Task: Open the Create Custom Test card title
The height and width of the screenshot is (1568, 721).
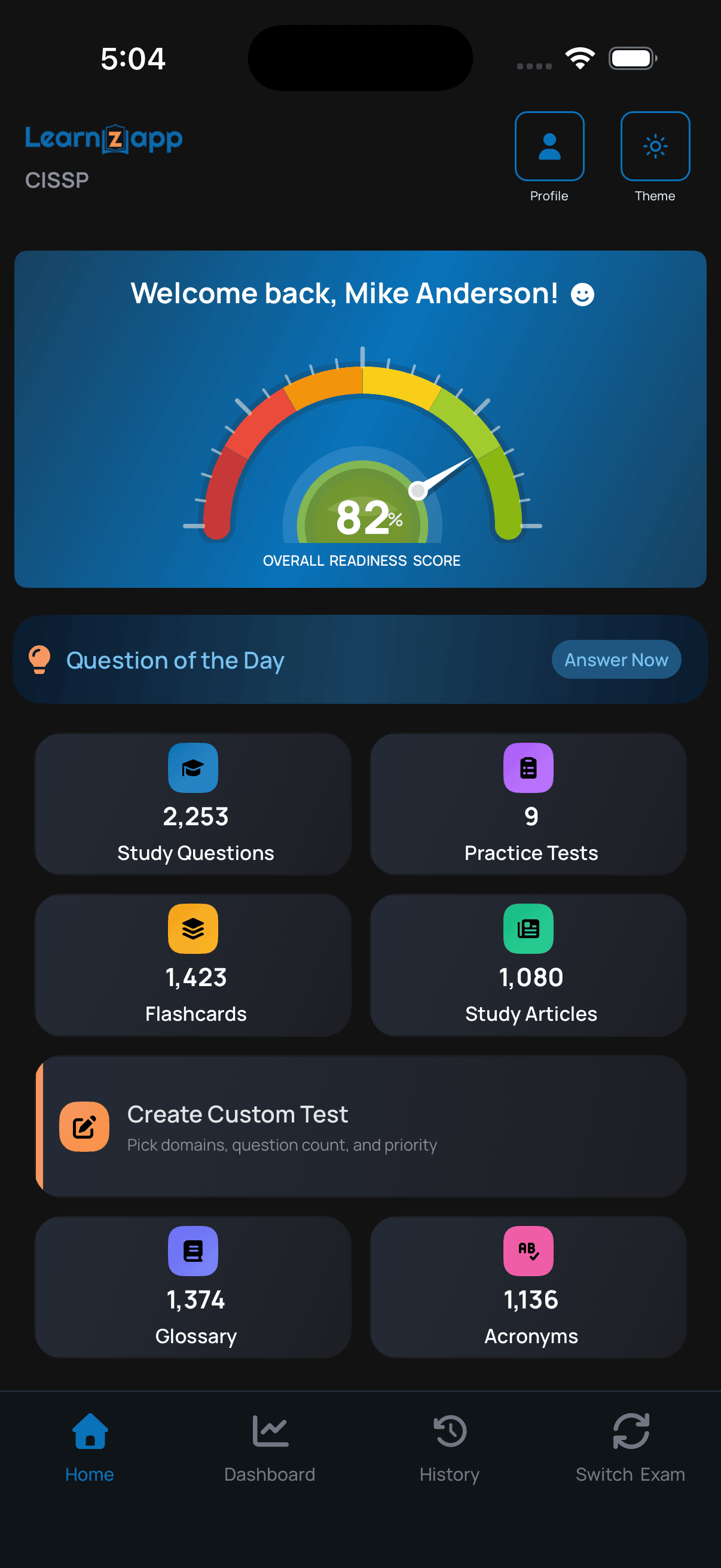Action: click(237, 1114)
